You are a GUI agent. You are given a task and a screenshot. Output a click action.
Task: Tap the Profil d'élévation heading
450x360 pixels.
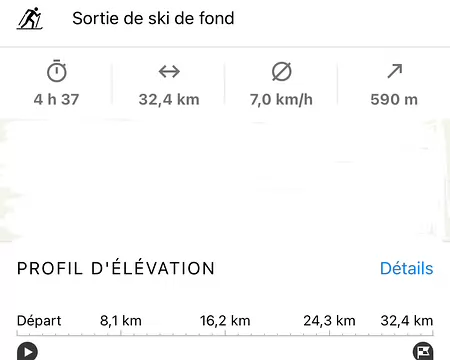tap(116, 268)
